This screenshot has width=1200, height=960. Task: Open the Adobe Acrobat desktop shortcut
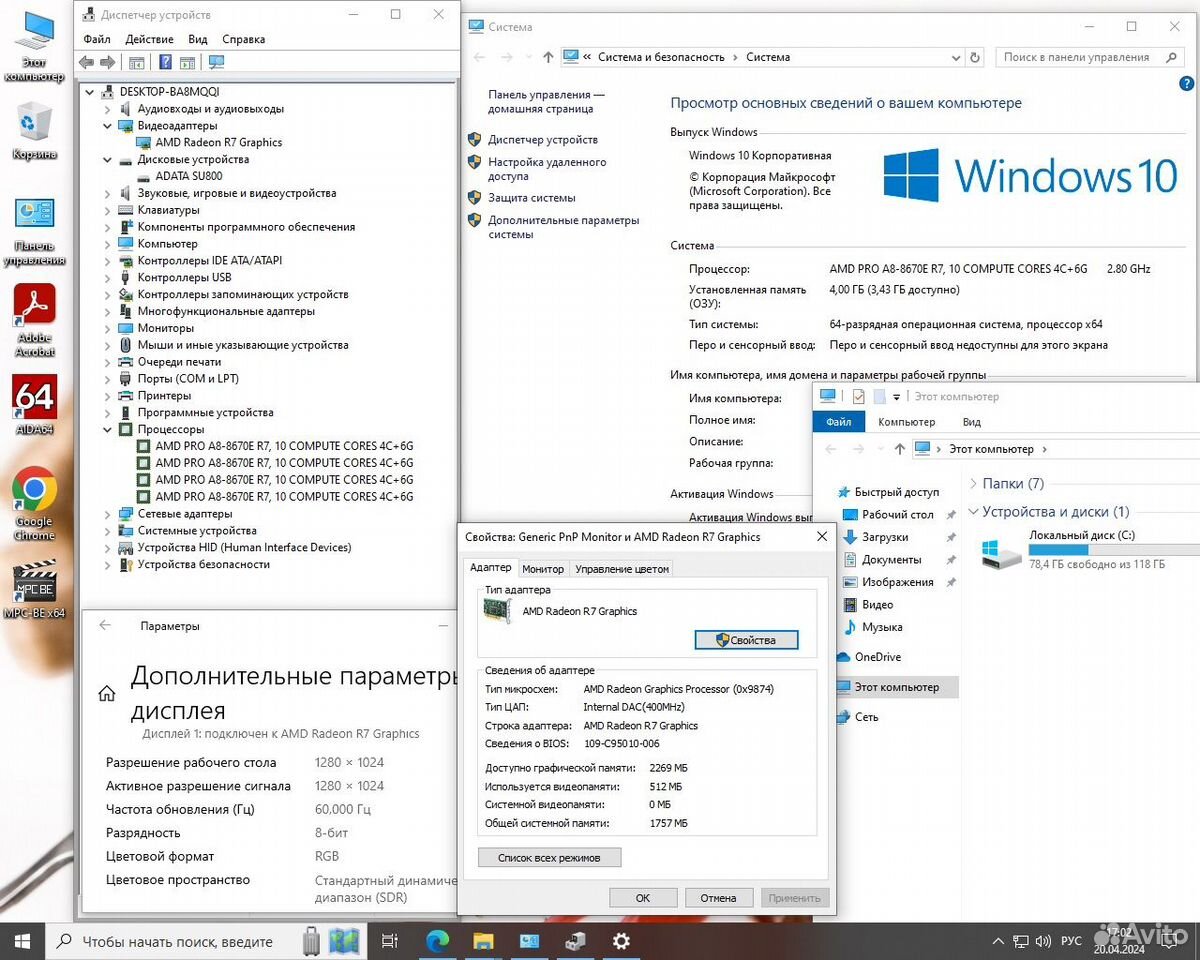click(x=35, y=320)
